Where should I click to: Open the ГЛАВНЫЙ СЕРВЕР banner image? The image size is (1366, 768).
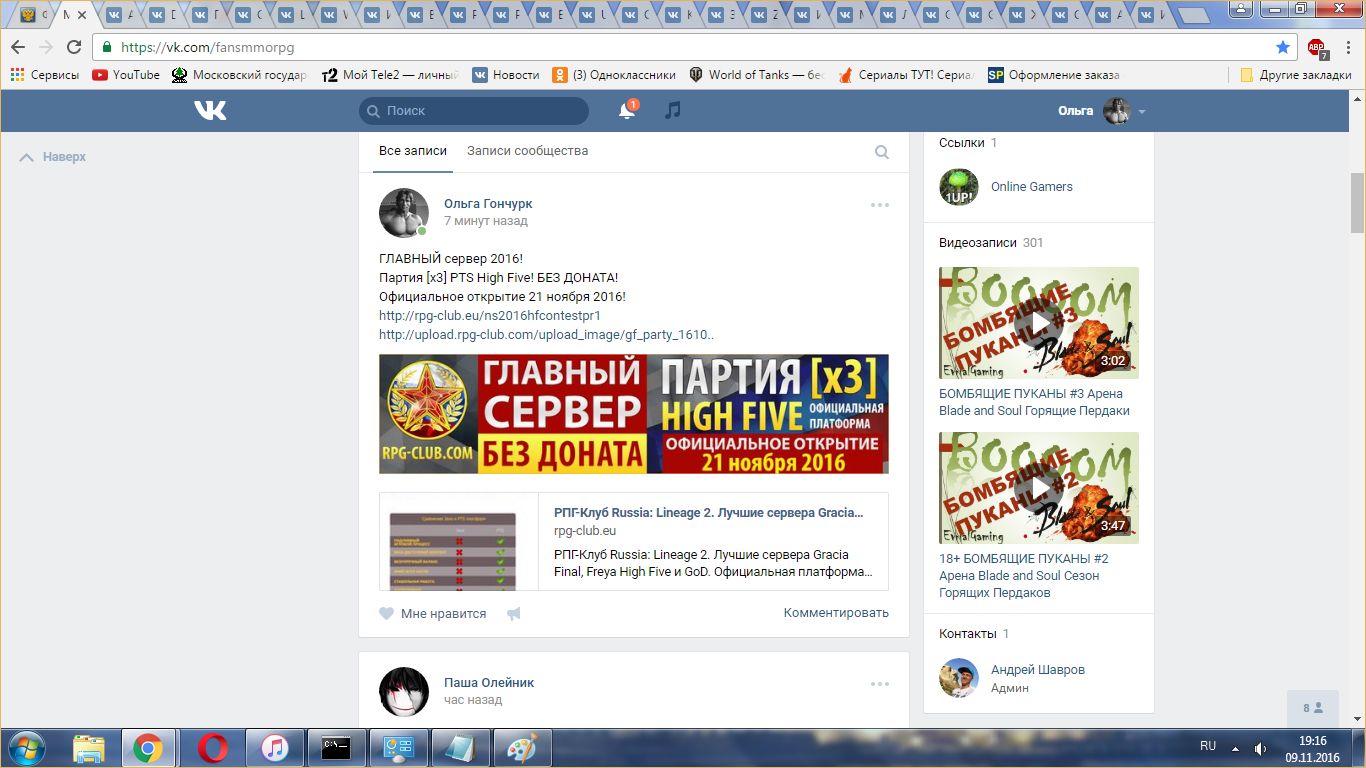point(634,414)
